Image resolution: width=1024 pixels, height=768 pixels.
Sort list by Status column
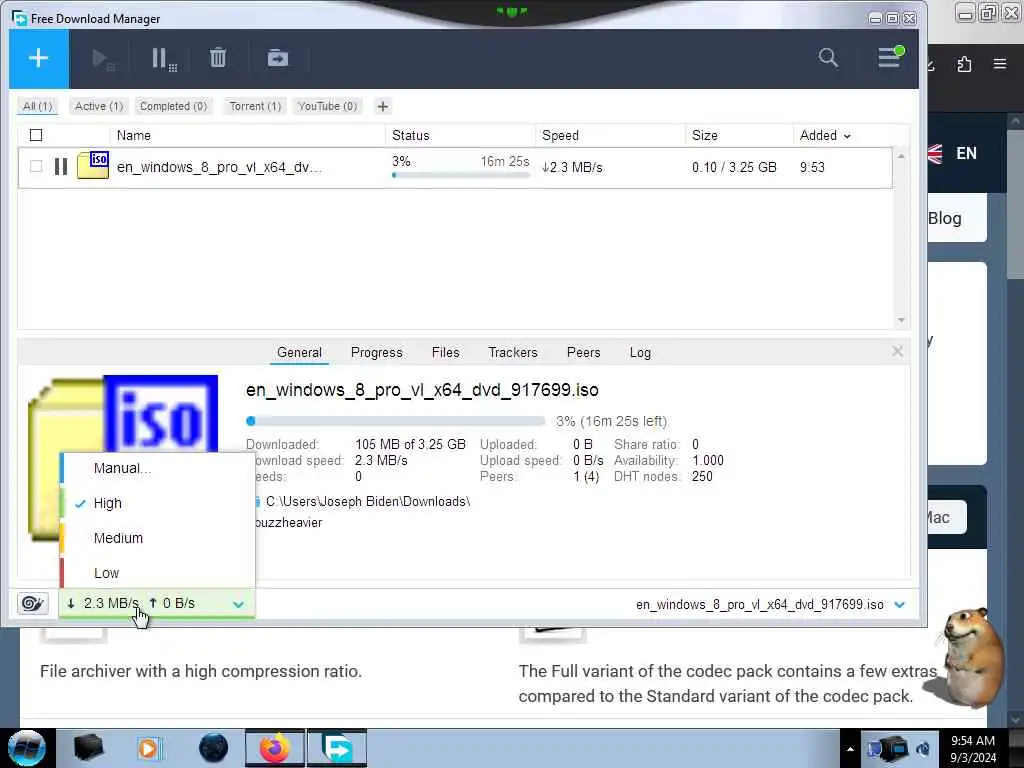(411, 135)
